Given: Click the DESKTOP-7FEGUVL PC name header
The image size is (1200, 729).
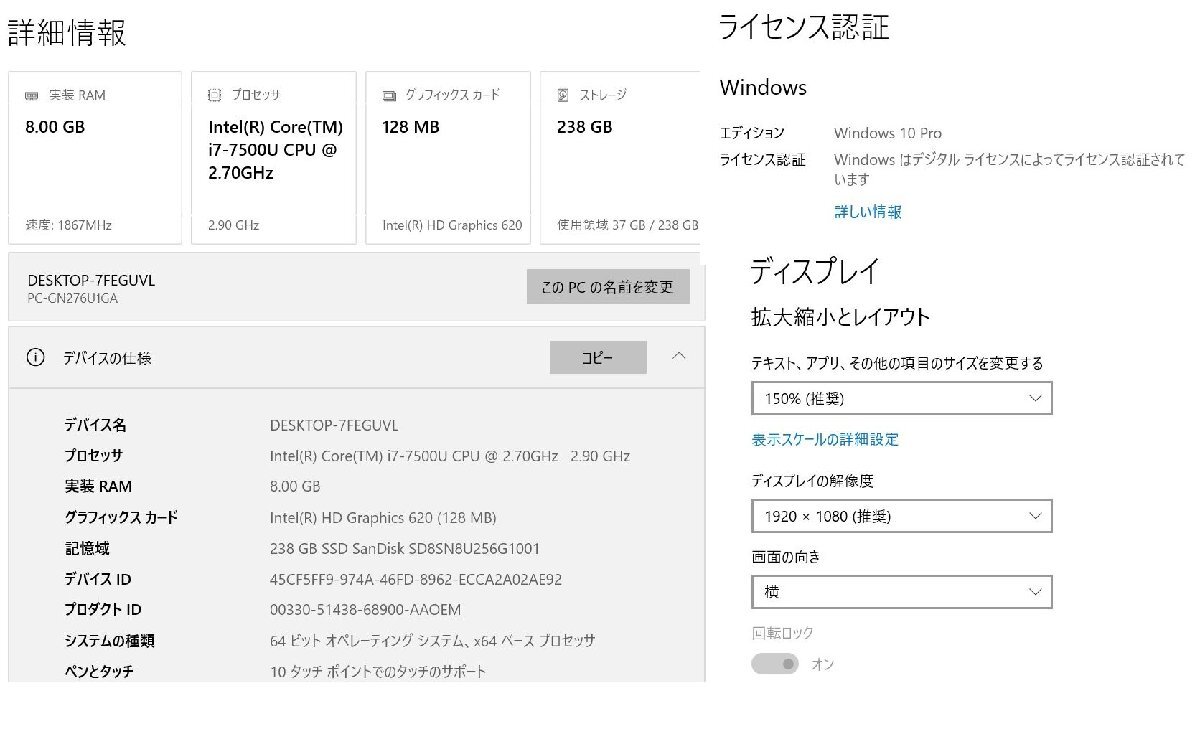Looking at the screenshot, I should pos(91,281).
